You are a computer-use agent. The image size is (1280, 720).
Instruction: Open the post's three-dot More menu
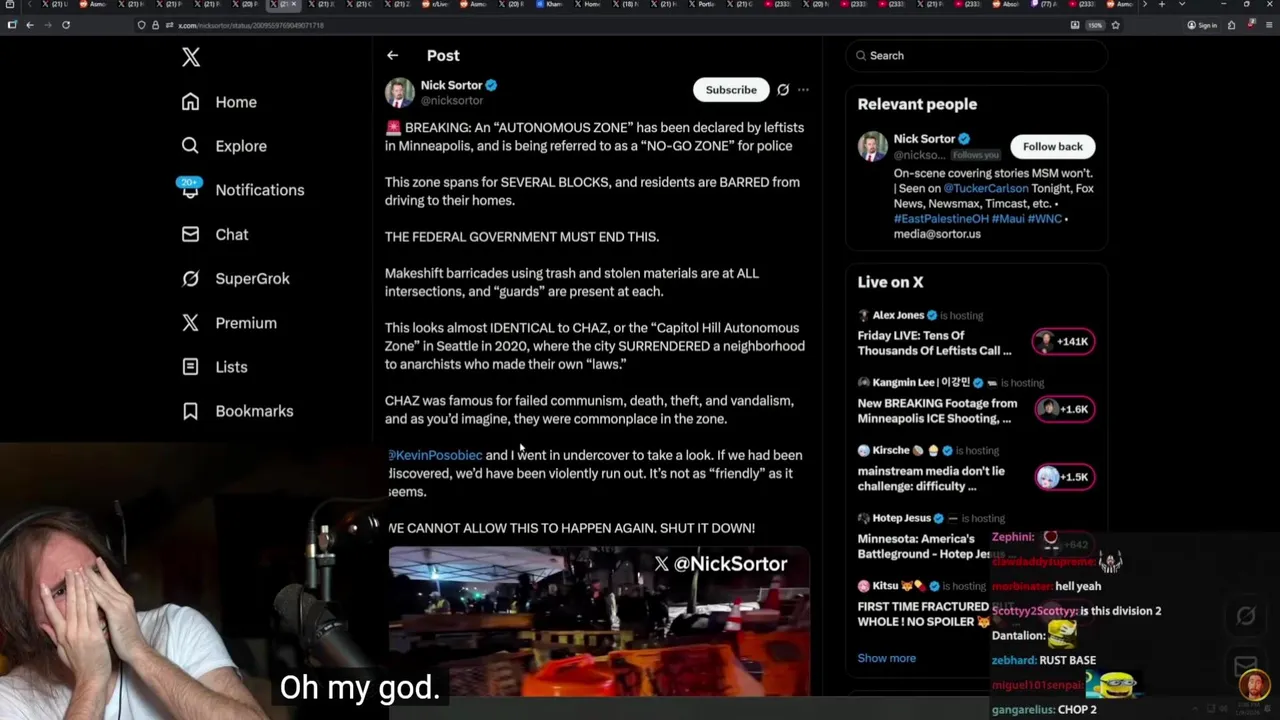803,90
